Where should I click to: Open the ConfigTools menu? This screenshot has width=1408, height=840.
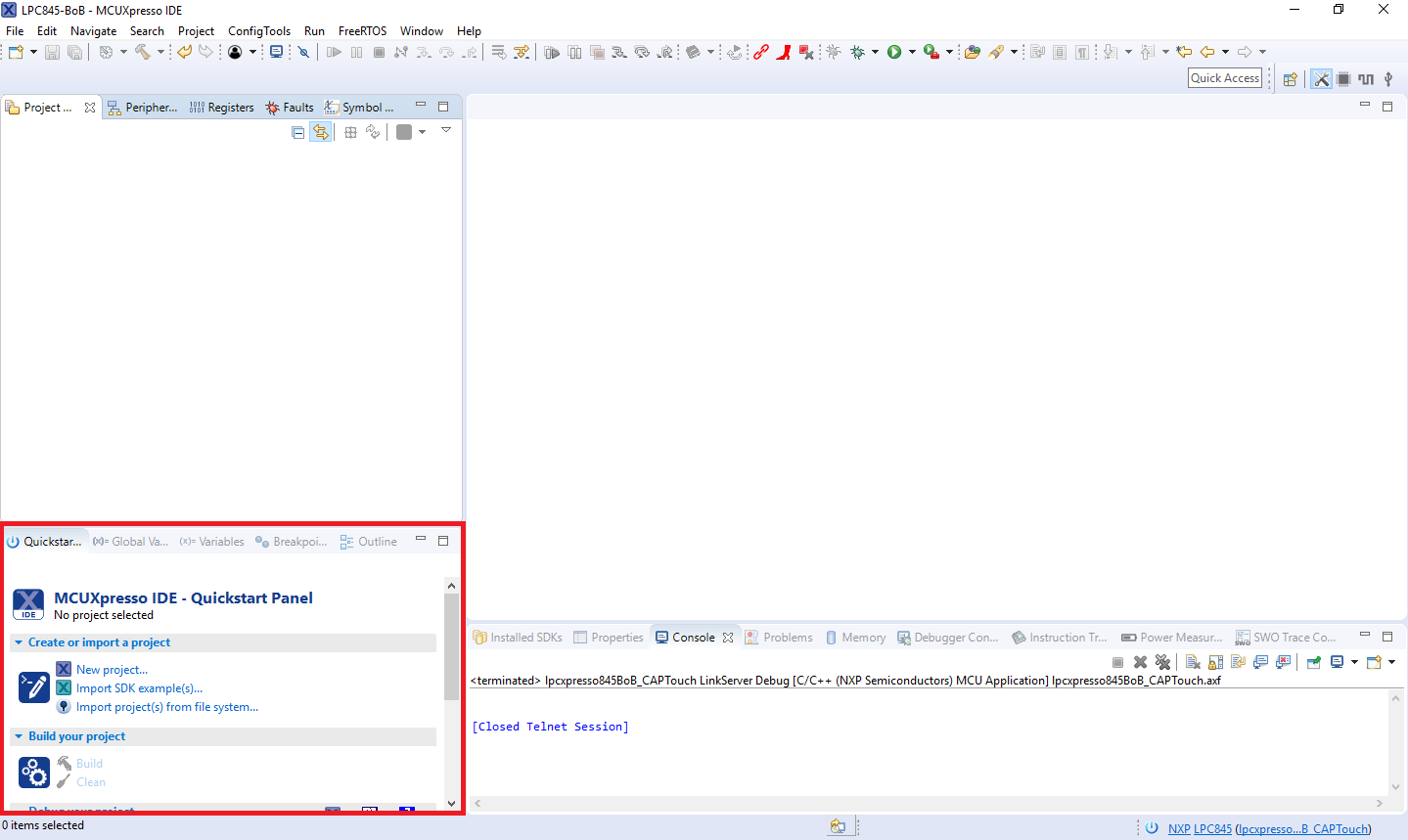[x=258, y=31]
